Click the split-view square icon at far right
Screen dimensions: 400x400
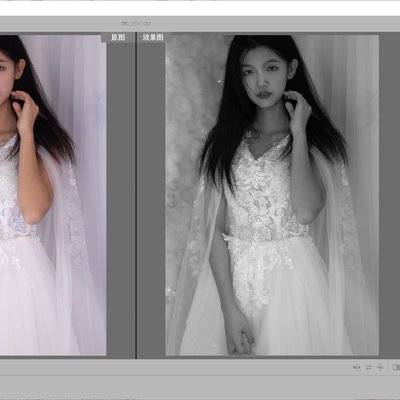click(396, 367)
